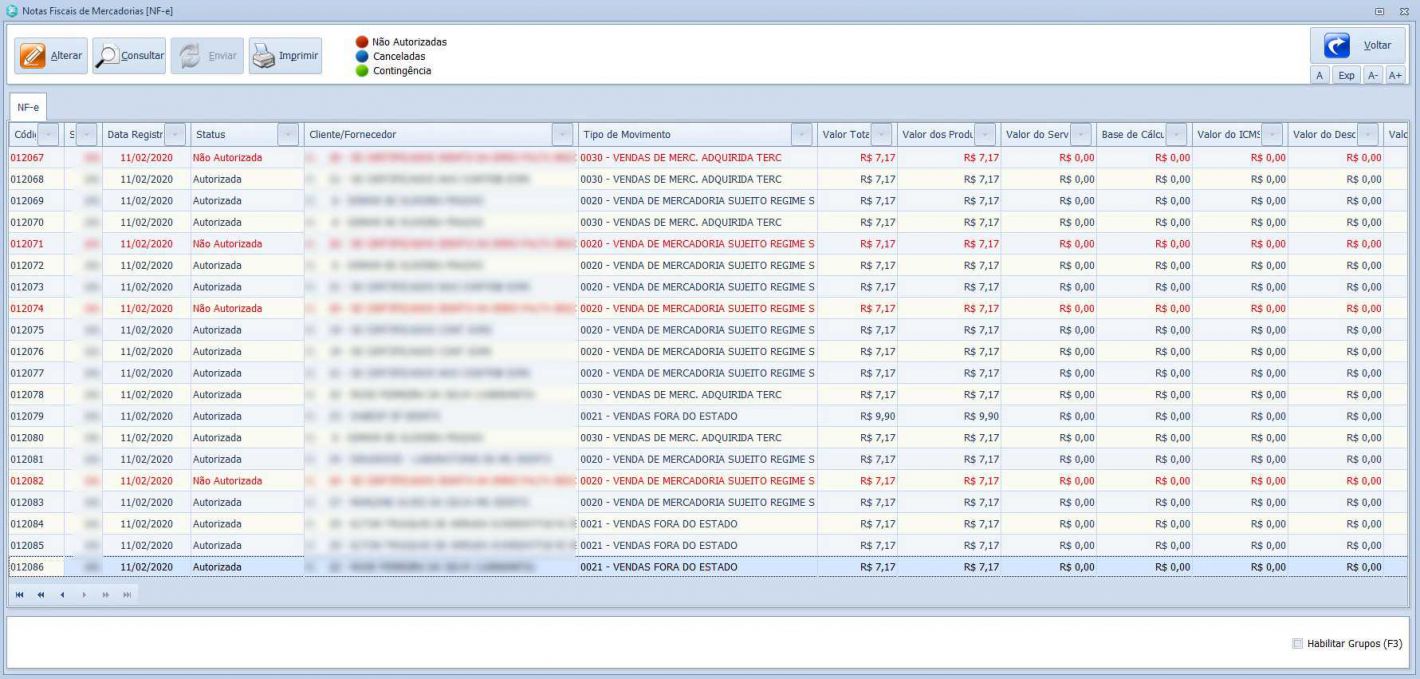
Task: Click the Imprimir printer icon
Action: (263, 56)
